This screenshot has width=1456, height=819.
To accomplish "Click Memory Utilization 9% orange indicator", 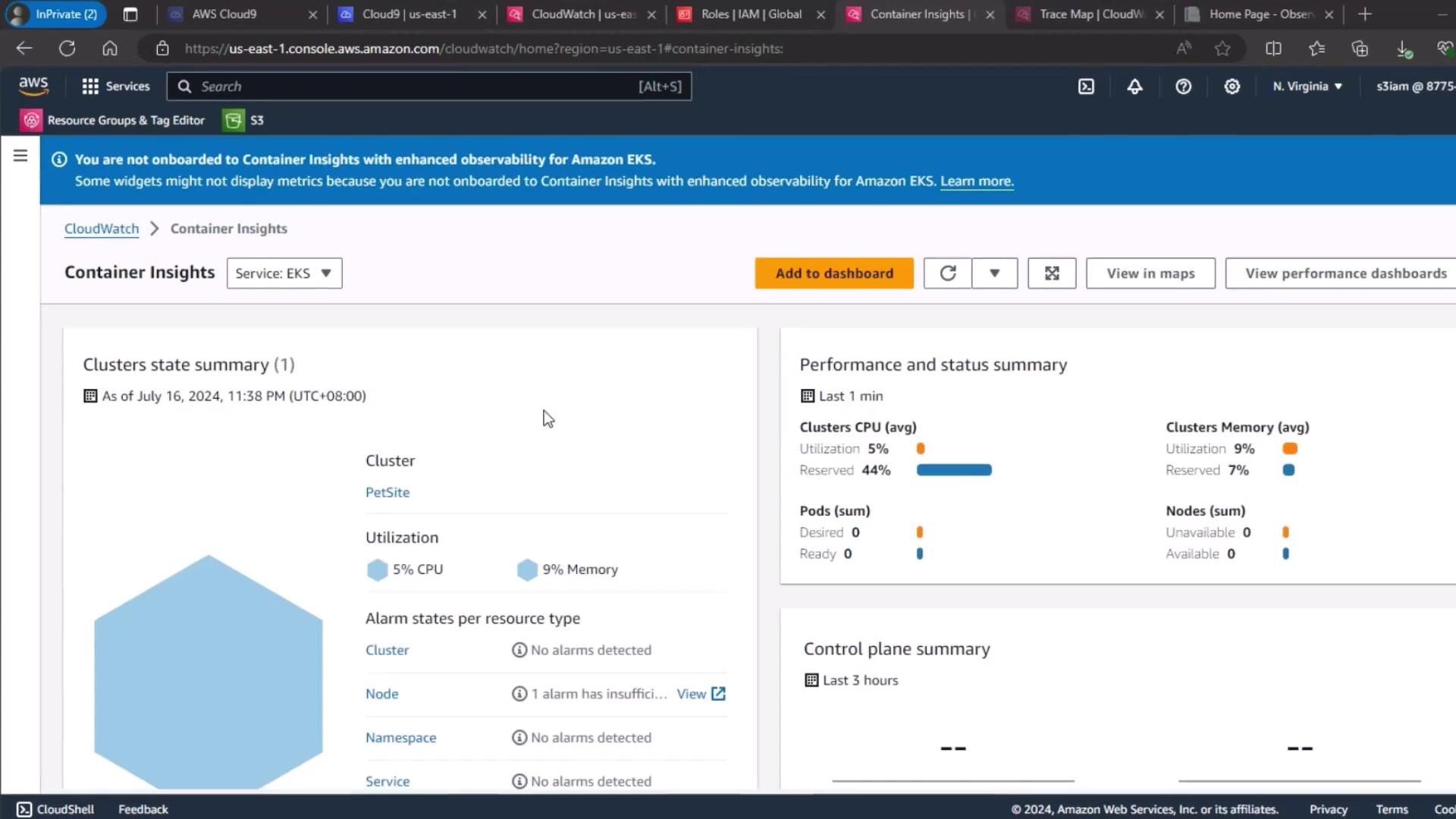I will click(1289, 449).
